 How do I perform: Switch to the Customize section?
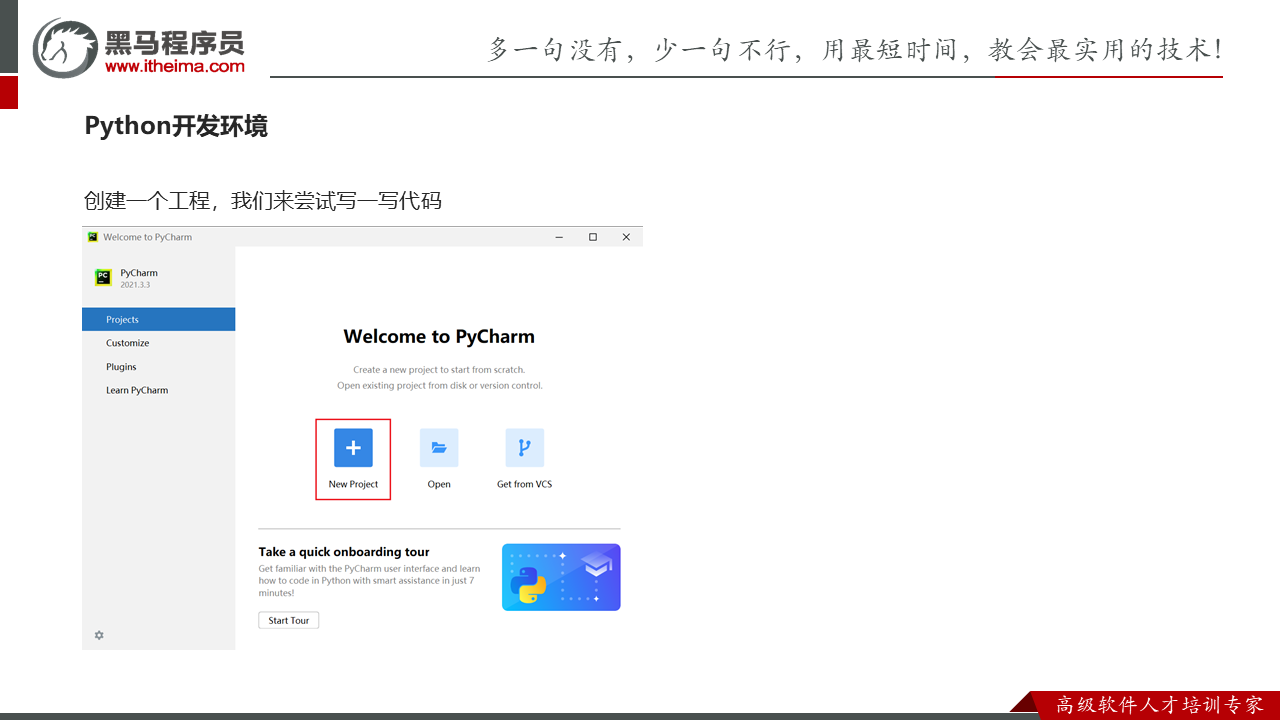click(x=128, y=343)
